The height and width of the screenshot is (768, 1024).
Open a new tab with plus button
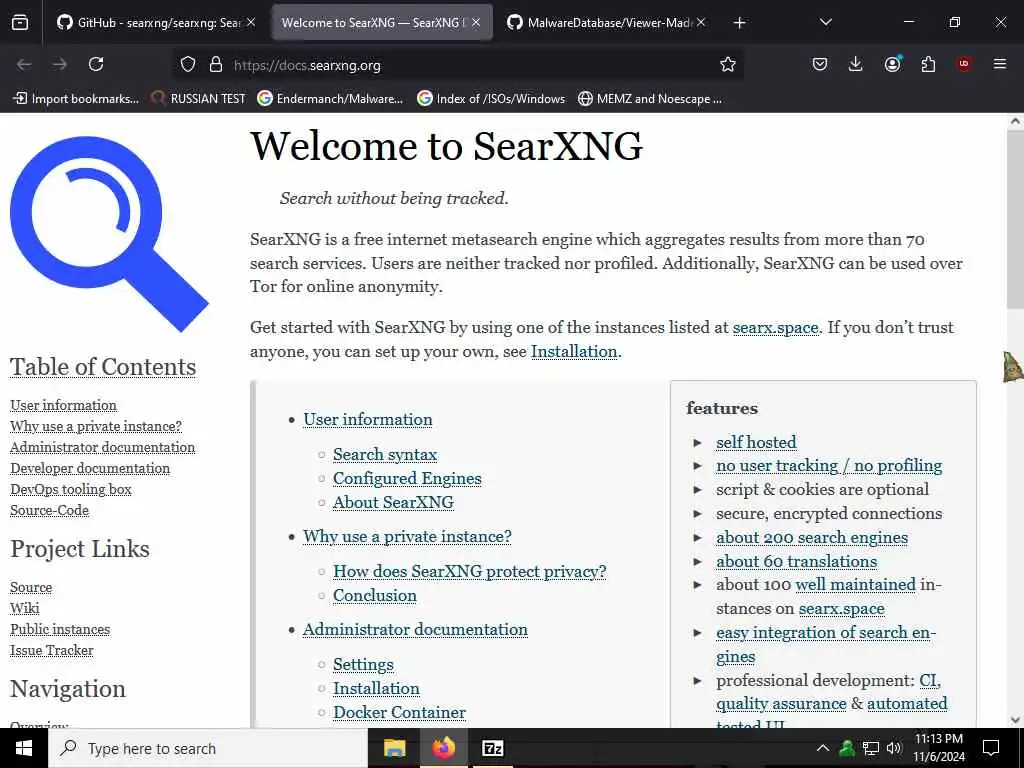click(x=739, y=23)
